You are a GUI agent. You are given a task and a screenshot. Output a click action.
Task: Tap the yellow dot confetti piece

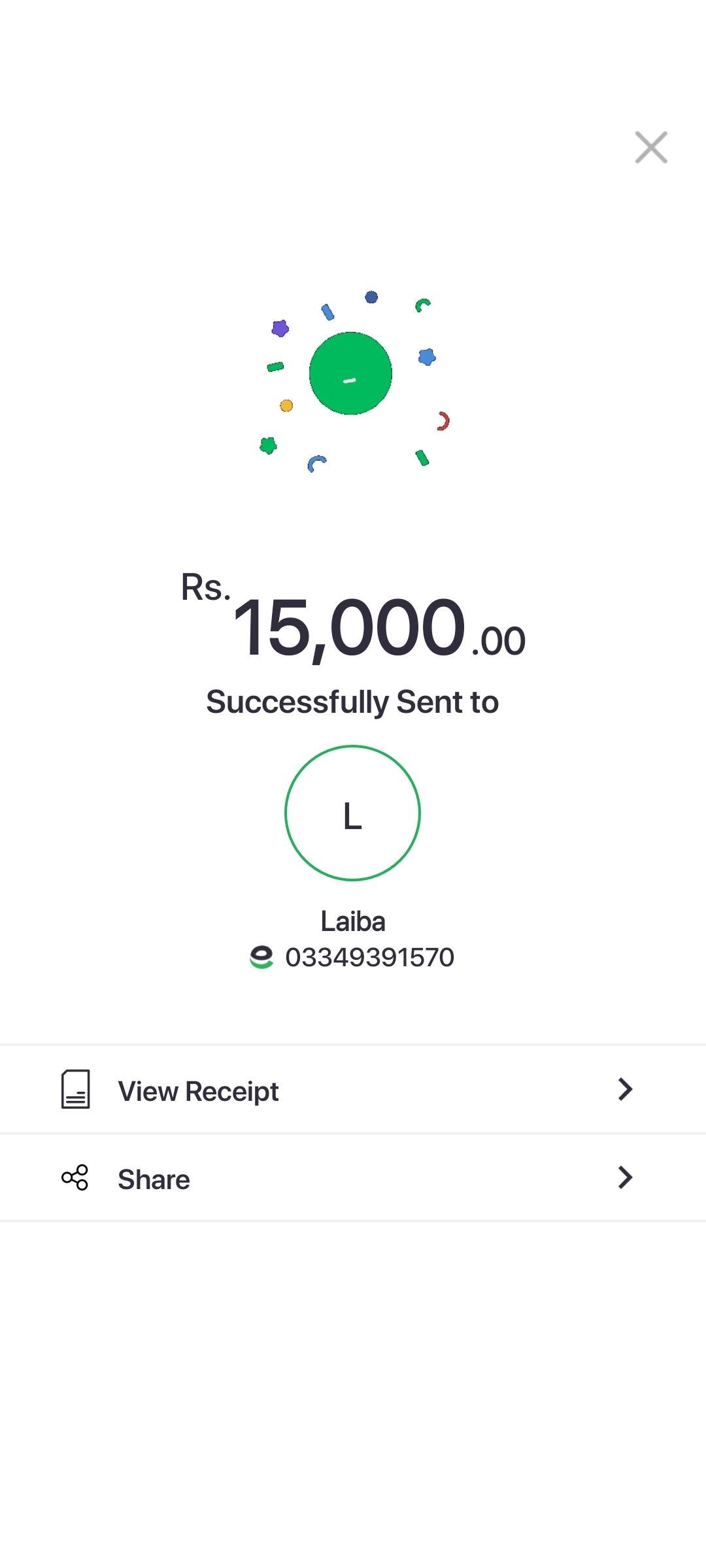(286, 406)
